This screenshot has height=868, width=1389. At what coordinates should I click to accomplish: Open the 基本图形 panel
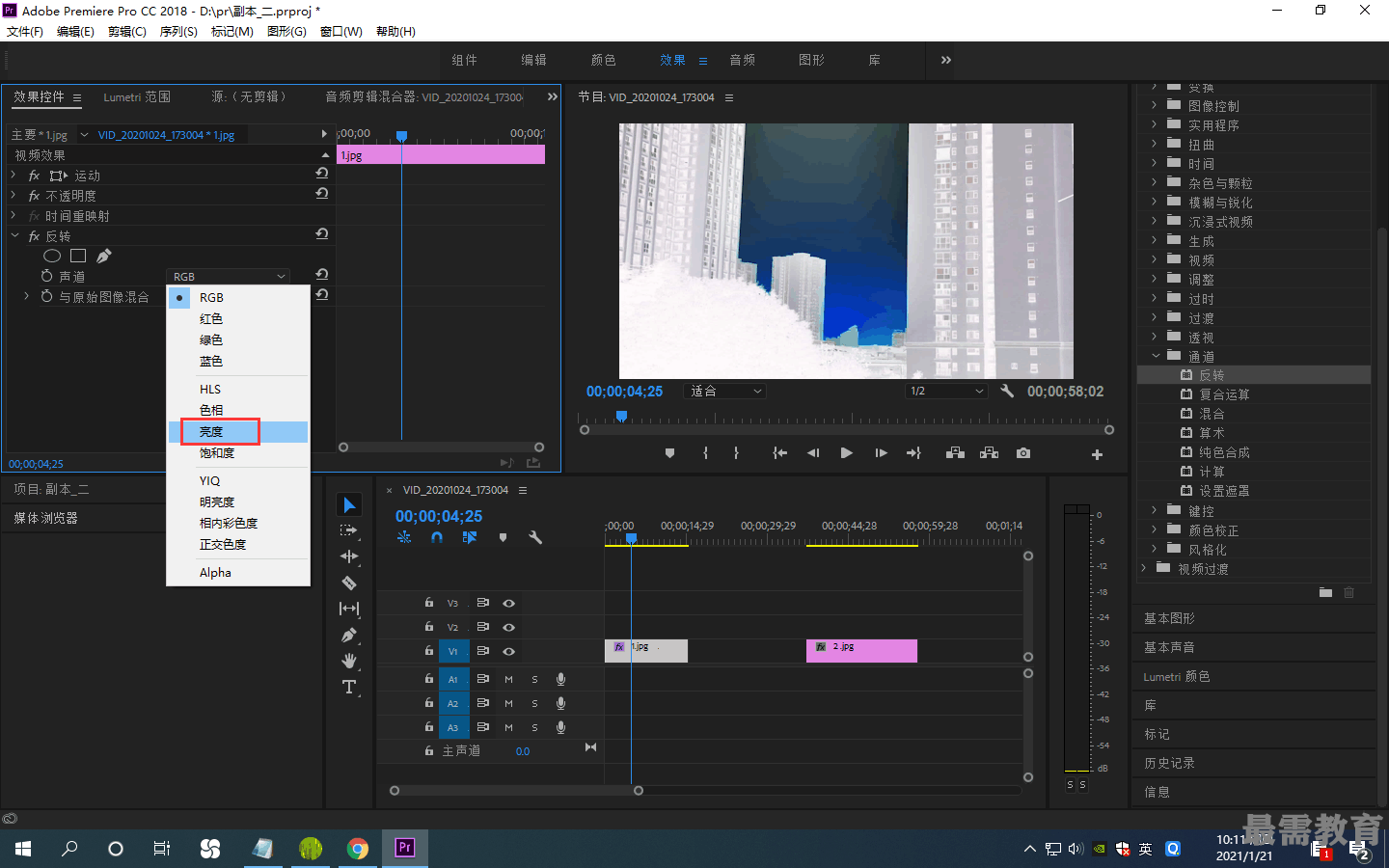pos(1169,618)
